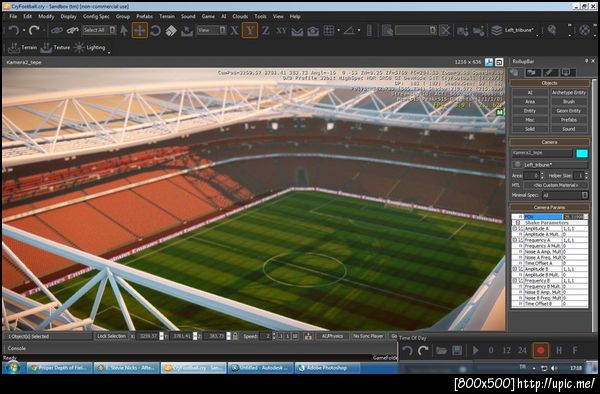600x394 pixels.
Task: Open the Config Spec menu
Action: click(96, 16)
